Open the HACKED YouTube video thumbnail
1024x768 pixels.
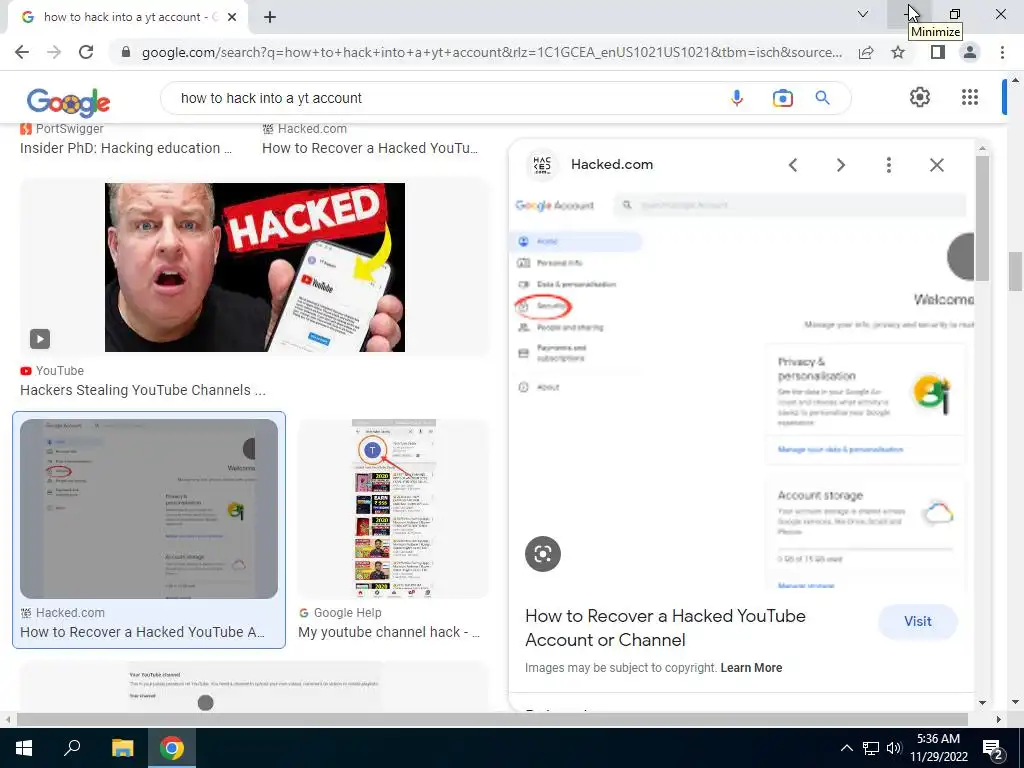coord(255,267)
